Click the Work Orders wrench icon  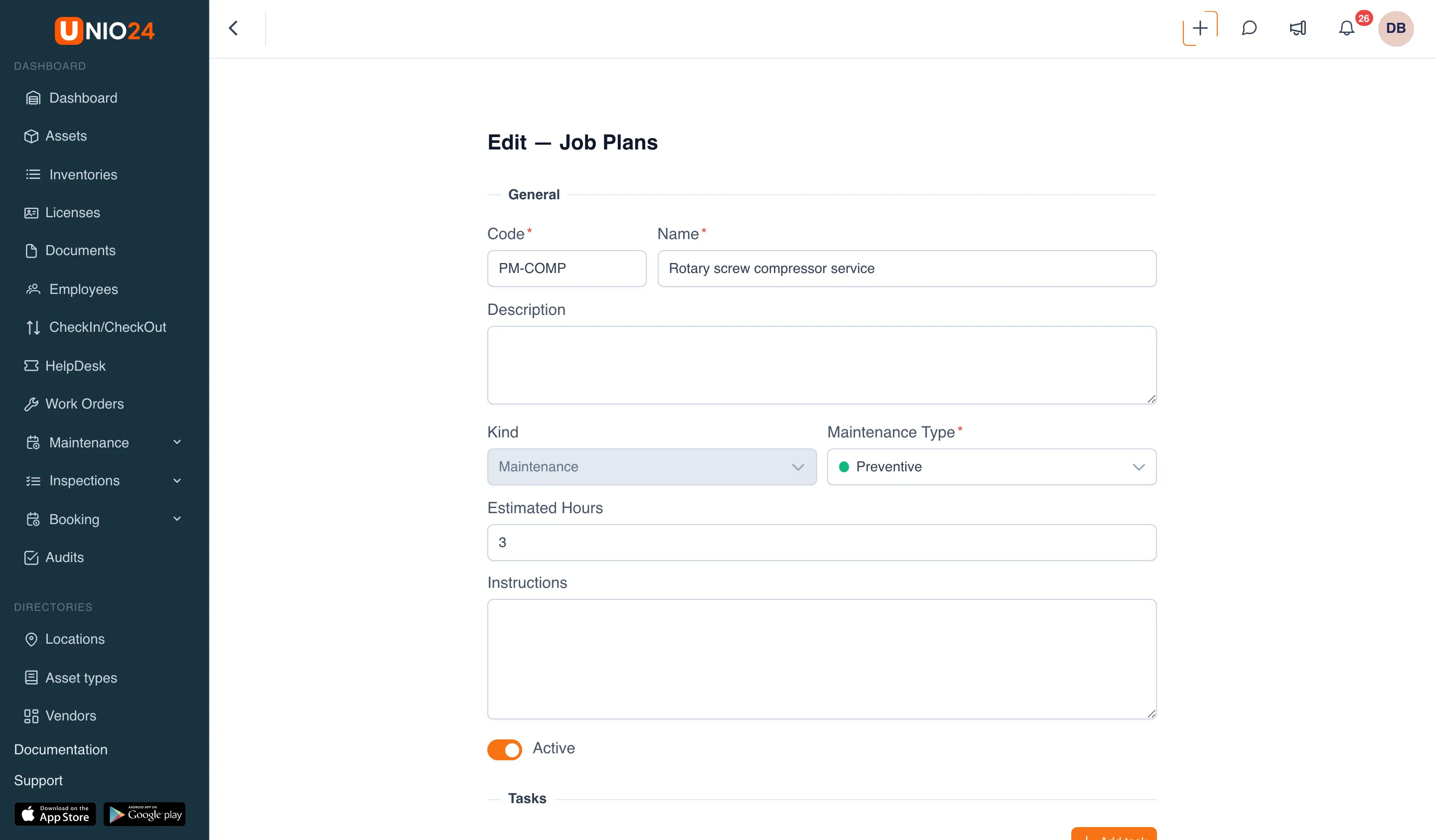(x=31, y=404)
